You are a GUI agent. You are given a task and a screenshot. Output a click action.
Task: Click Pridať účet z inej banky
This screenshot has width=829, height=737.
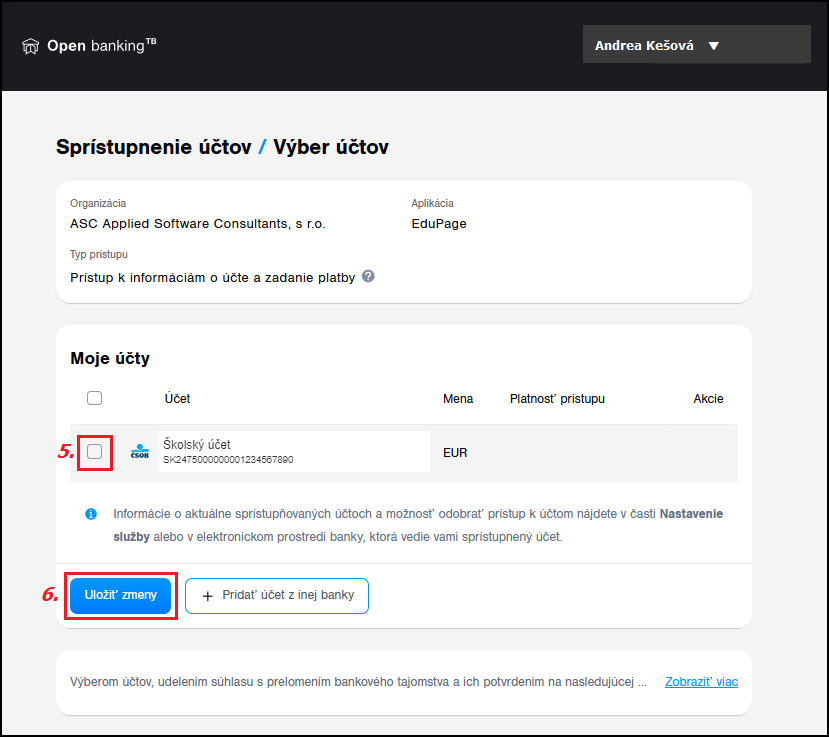tap(277, 595)
